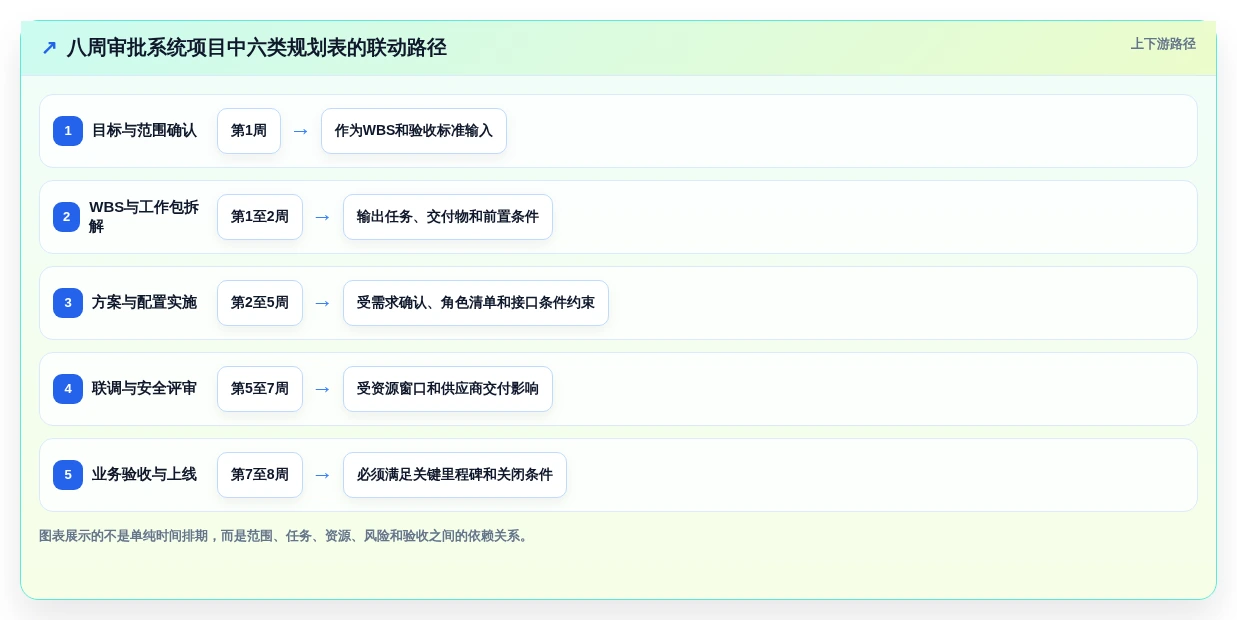This screenshot has height=620, width=1237.
Task: Click the arrow after 第7至8周
Action: tap(323, 475)
